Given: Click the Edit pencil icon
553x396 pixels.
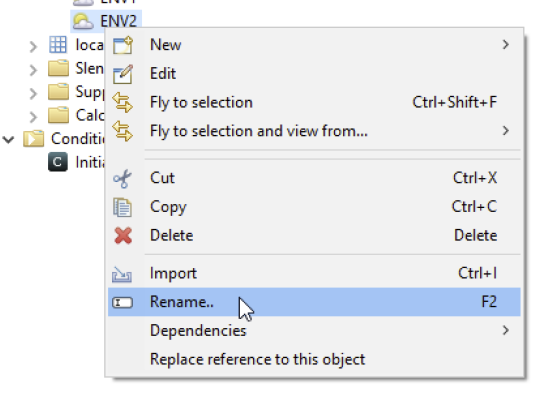Looking at the screenshot, I should coord(123,74).
